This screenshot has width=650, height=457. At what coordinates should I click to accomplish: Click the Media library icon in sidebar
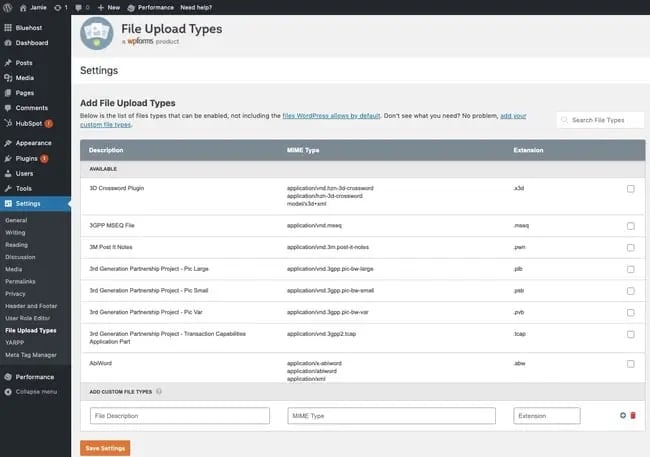coord(8,78)
